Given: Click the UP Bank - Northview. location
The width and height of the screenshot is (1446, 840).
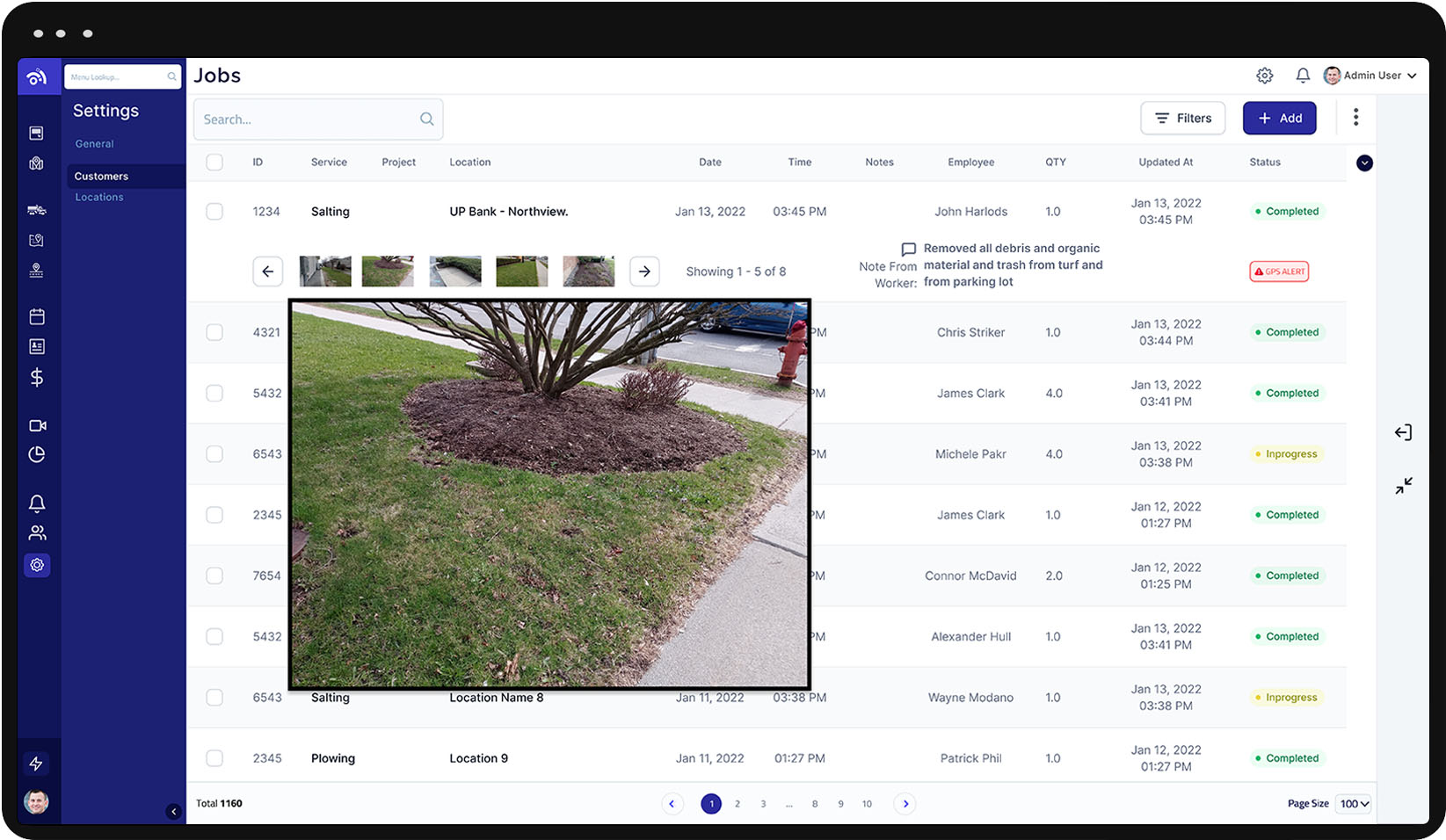Looking at the screenshot, I should point(509,212).
